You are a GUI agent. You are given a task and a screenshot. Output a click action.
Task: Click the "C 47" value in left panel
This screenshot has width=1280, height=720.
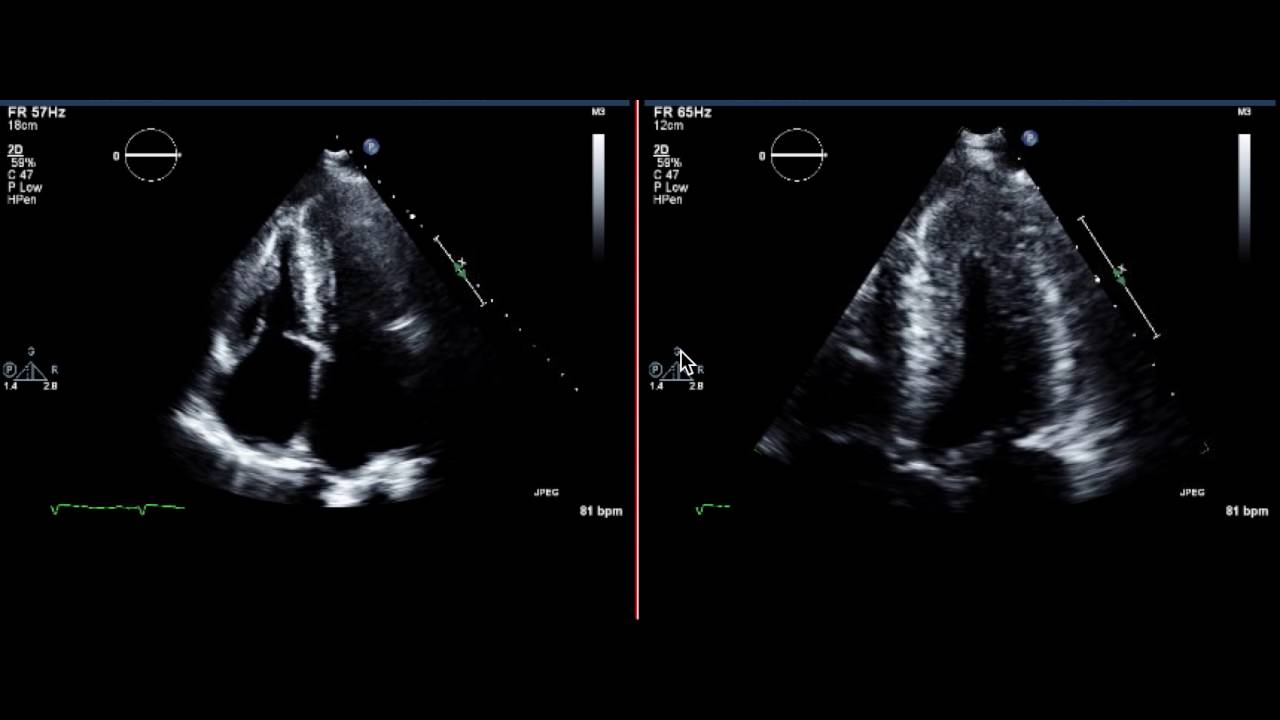pyautogui.click(x=21, y=175)
